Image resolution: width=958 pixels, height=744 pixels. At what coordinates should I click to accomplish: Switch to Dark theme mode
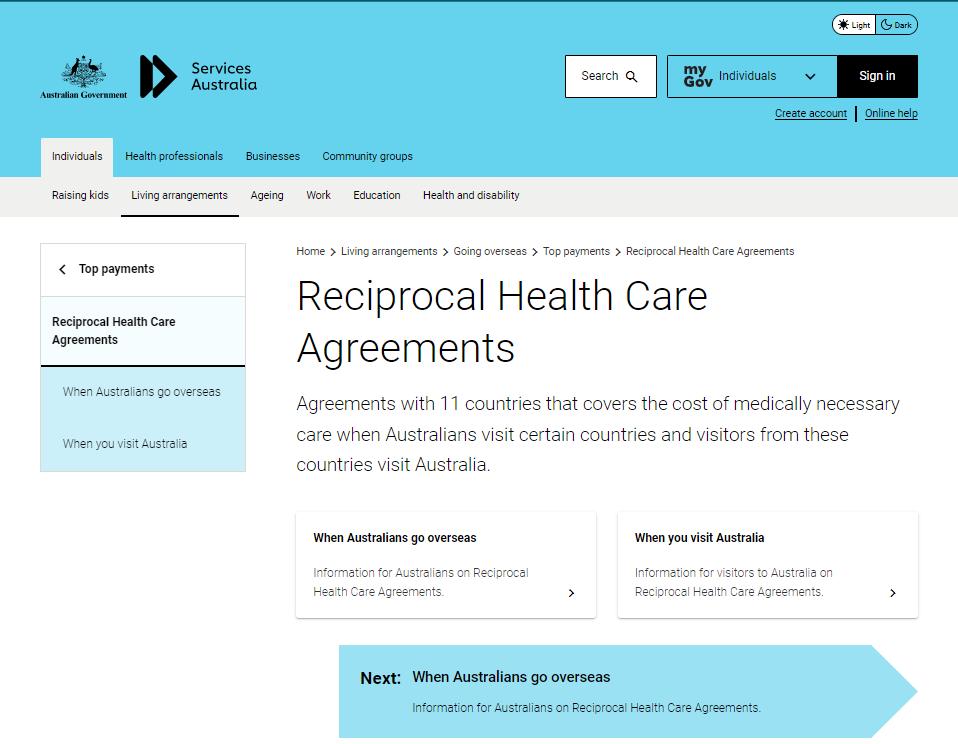point(896,25)
